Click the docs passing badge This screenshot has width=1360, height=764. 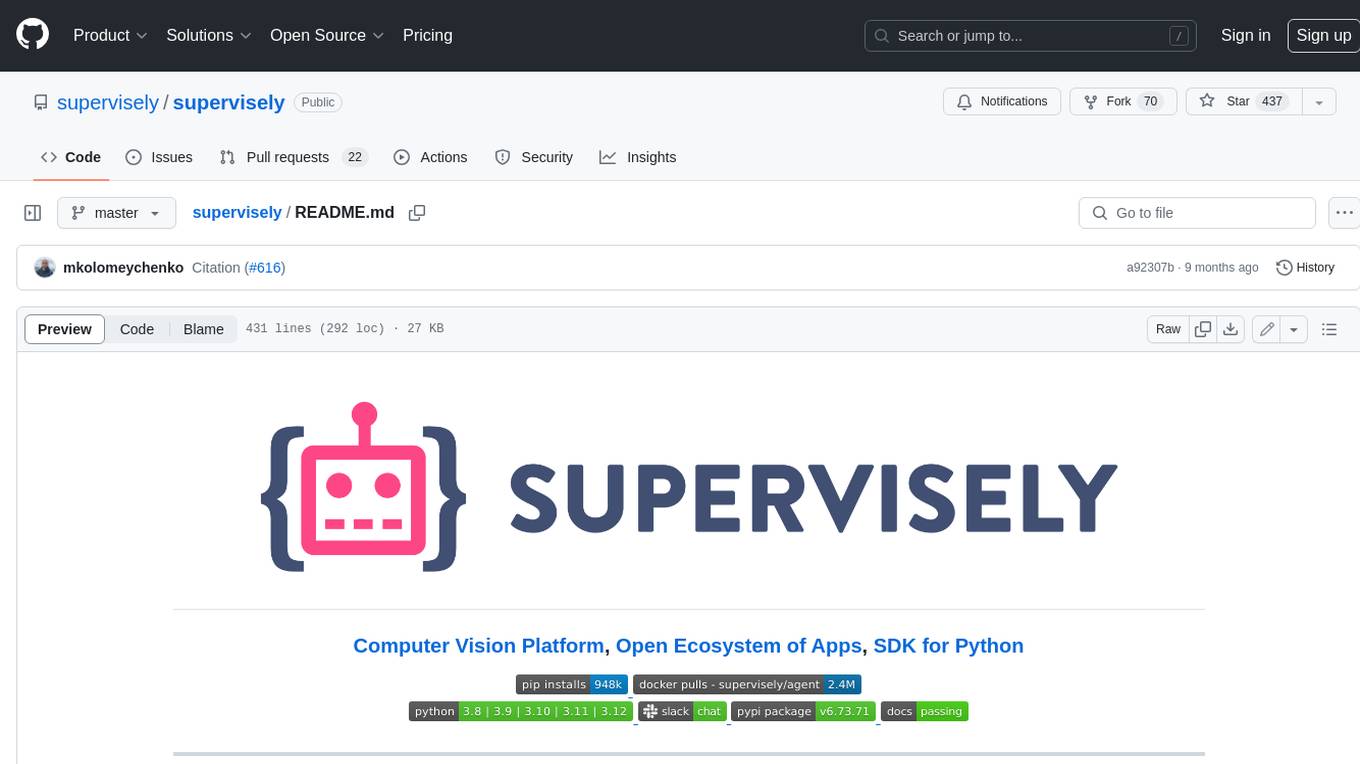[x=925, y=711]
